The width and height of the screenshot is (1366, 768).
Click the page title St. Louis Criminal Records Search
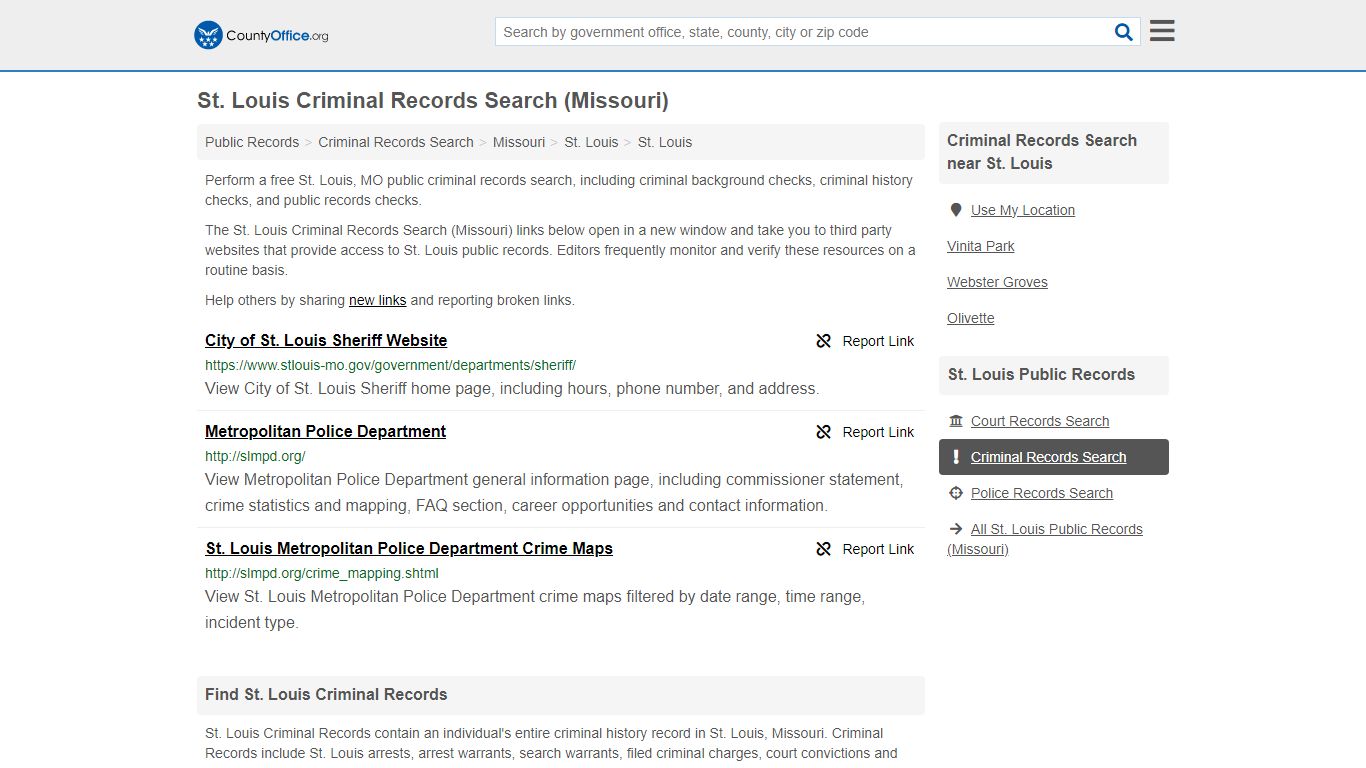(x=433, y=100)
